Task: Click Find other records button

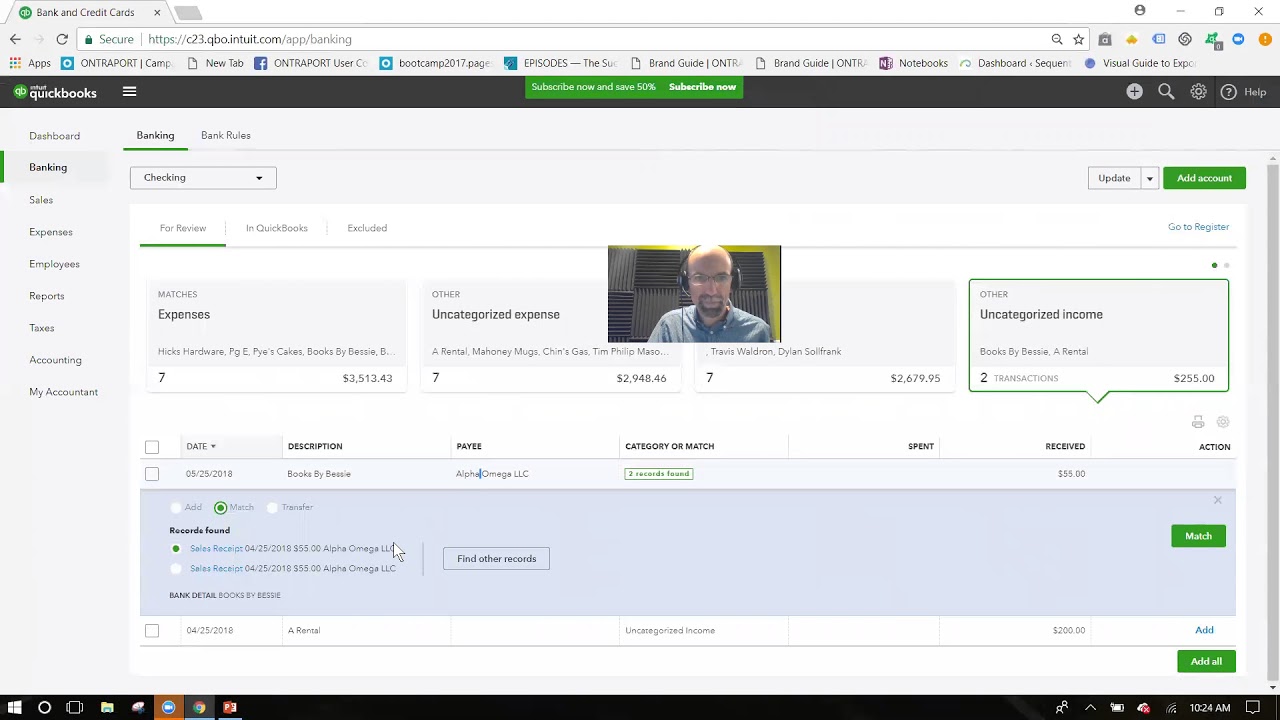Action: coord(497,559)
